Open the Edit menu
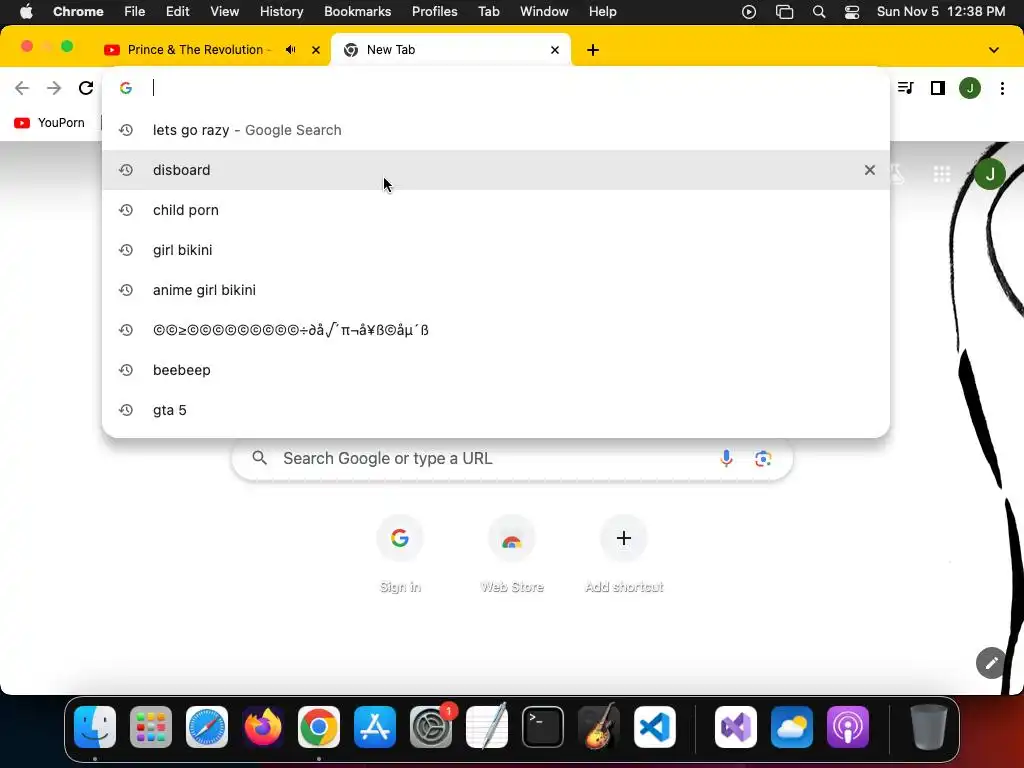The width and height of the screenshot is (1024, 768). point(177,11)
